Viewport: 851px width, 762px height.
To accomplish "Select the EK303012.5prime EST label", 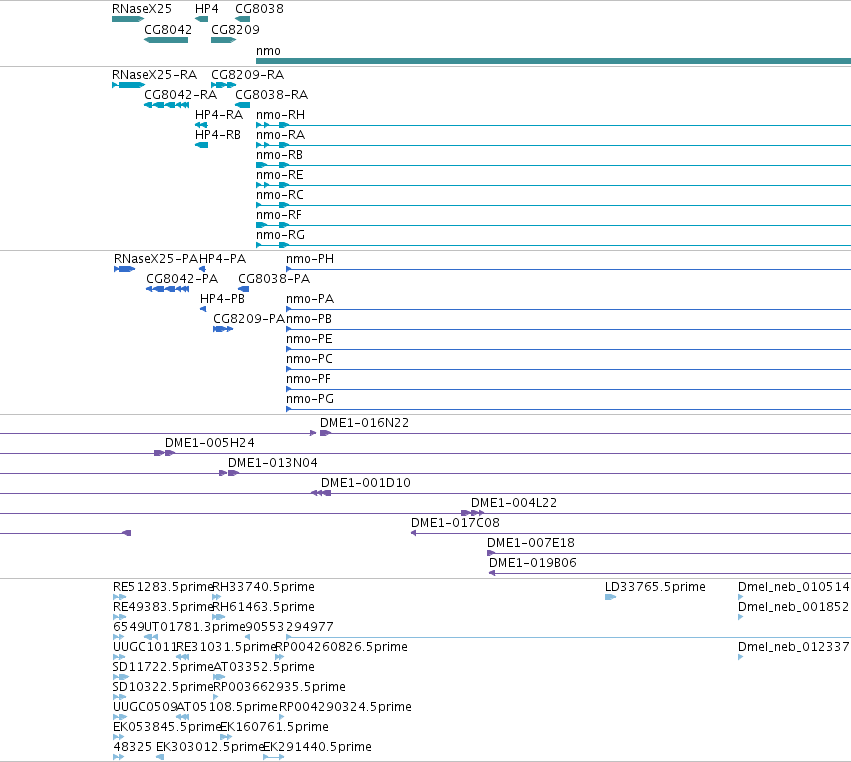I will (210, 747).
